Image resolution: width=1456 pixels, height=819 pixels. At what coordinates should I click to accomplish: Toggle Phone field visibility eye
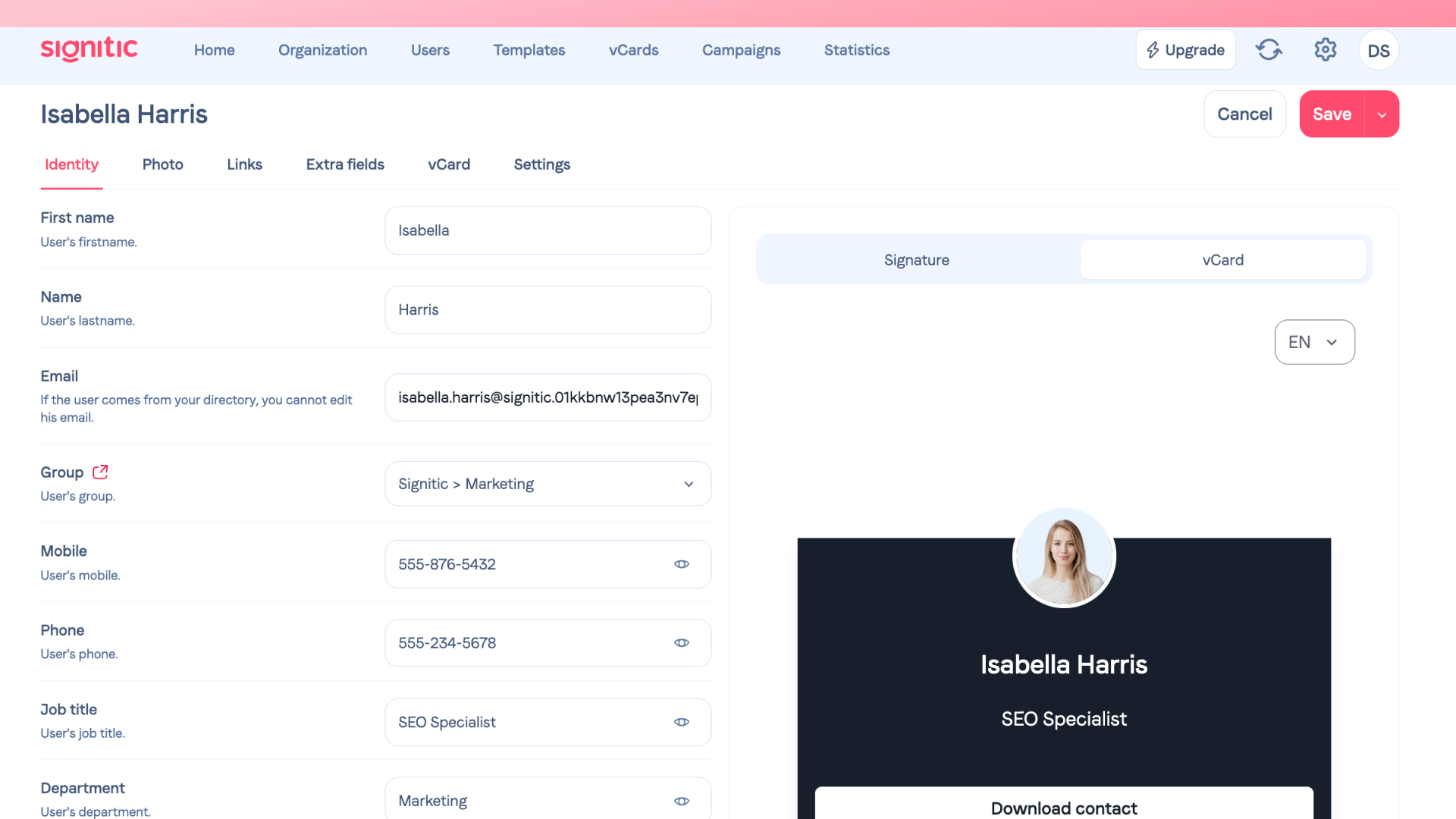point(682,643)
